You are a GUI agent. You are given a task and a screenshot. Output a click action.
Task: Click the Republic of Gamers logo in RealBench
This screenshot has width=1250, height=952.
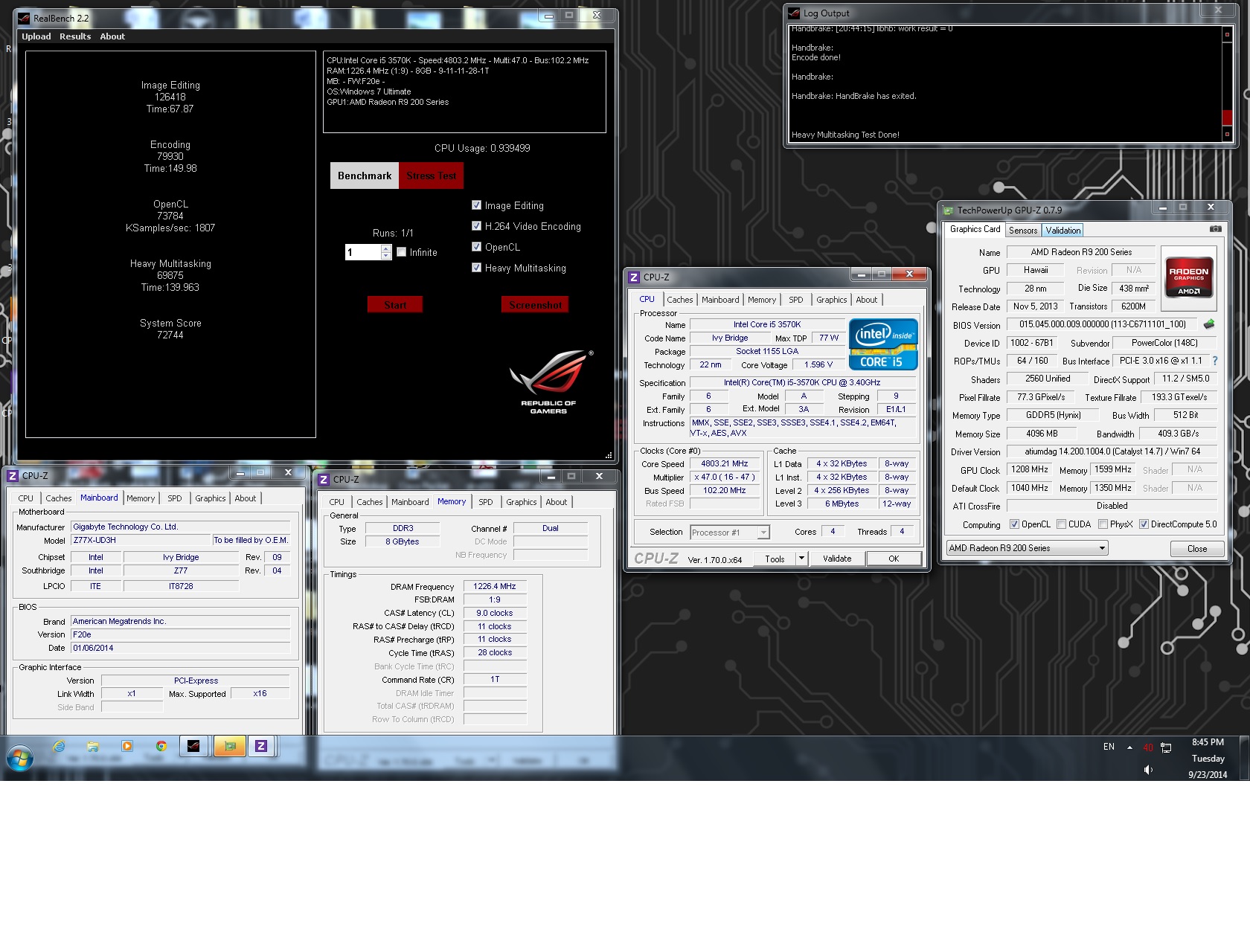click(x=551, y=382)
